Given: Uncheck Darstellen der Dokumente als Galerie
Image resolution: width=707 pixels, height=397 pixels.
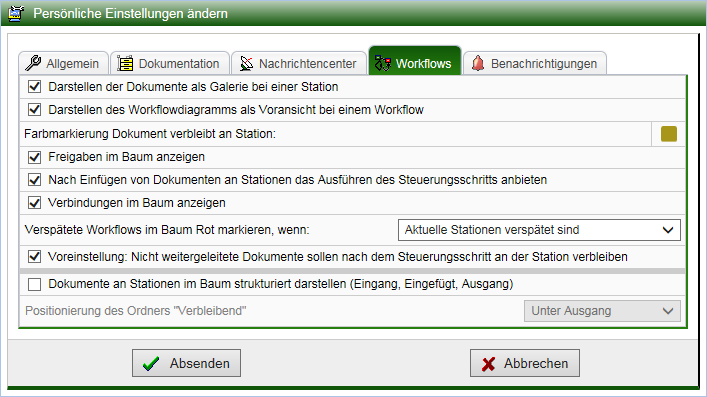Looking at the screenshot, I should 34,87.
